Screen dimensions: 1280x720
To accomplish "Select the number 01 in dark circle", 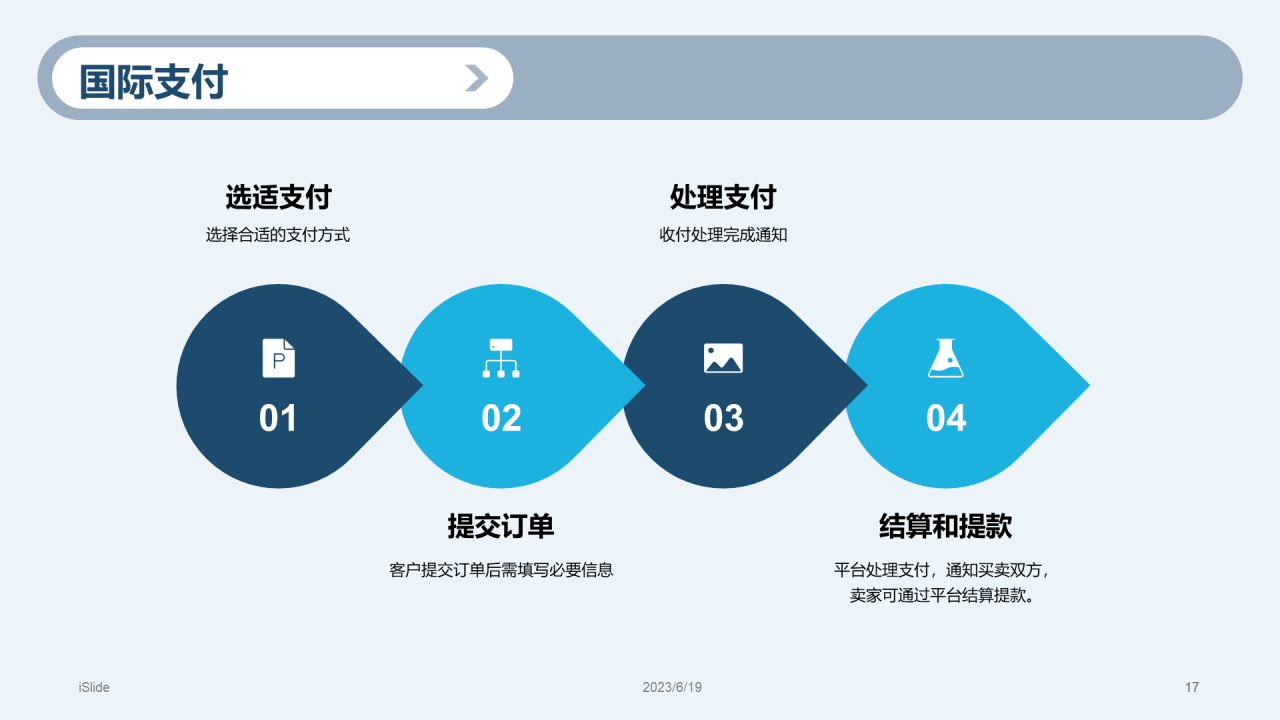I will tap(278, 418).
